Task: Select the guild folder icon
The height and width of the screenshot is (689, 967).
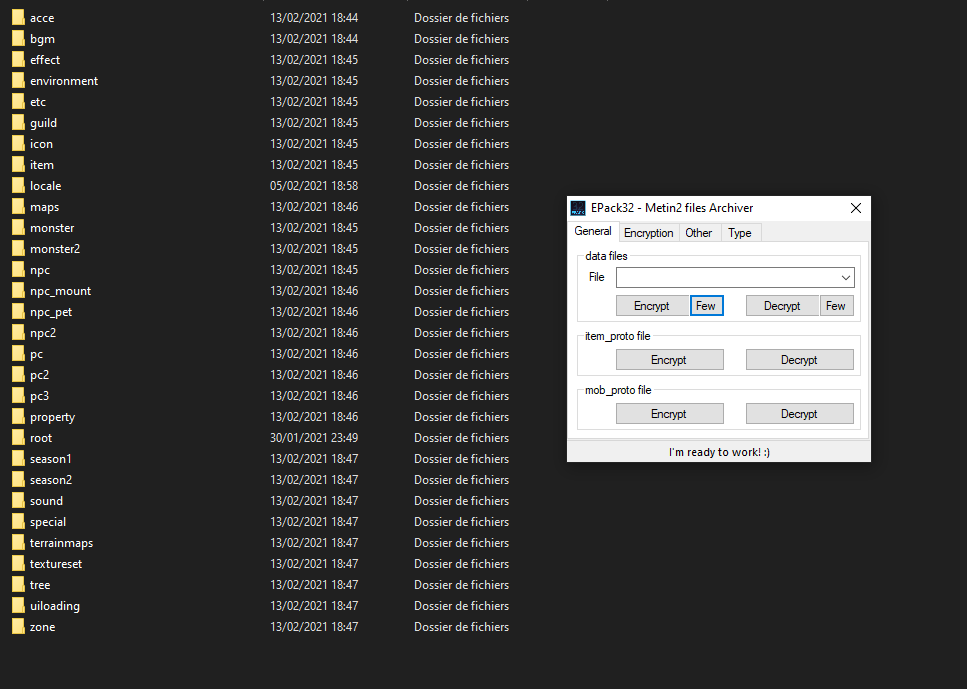Action: (x=19, y=123)
